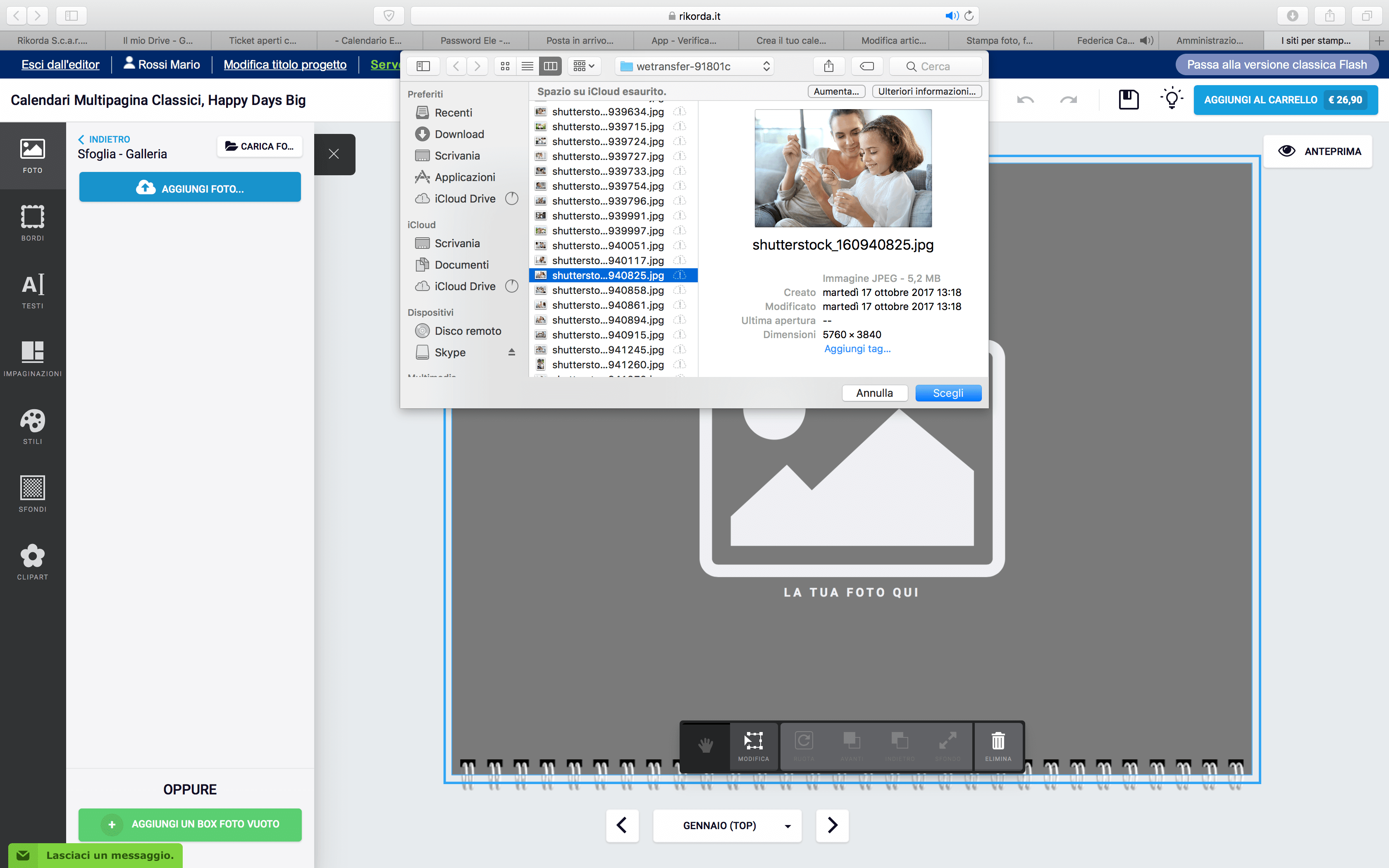Click the Elimina trash icon
The width and height of the screenshot is (1389, 868).
click(x=998, y=746)
